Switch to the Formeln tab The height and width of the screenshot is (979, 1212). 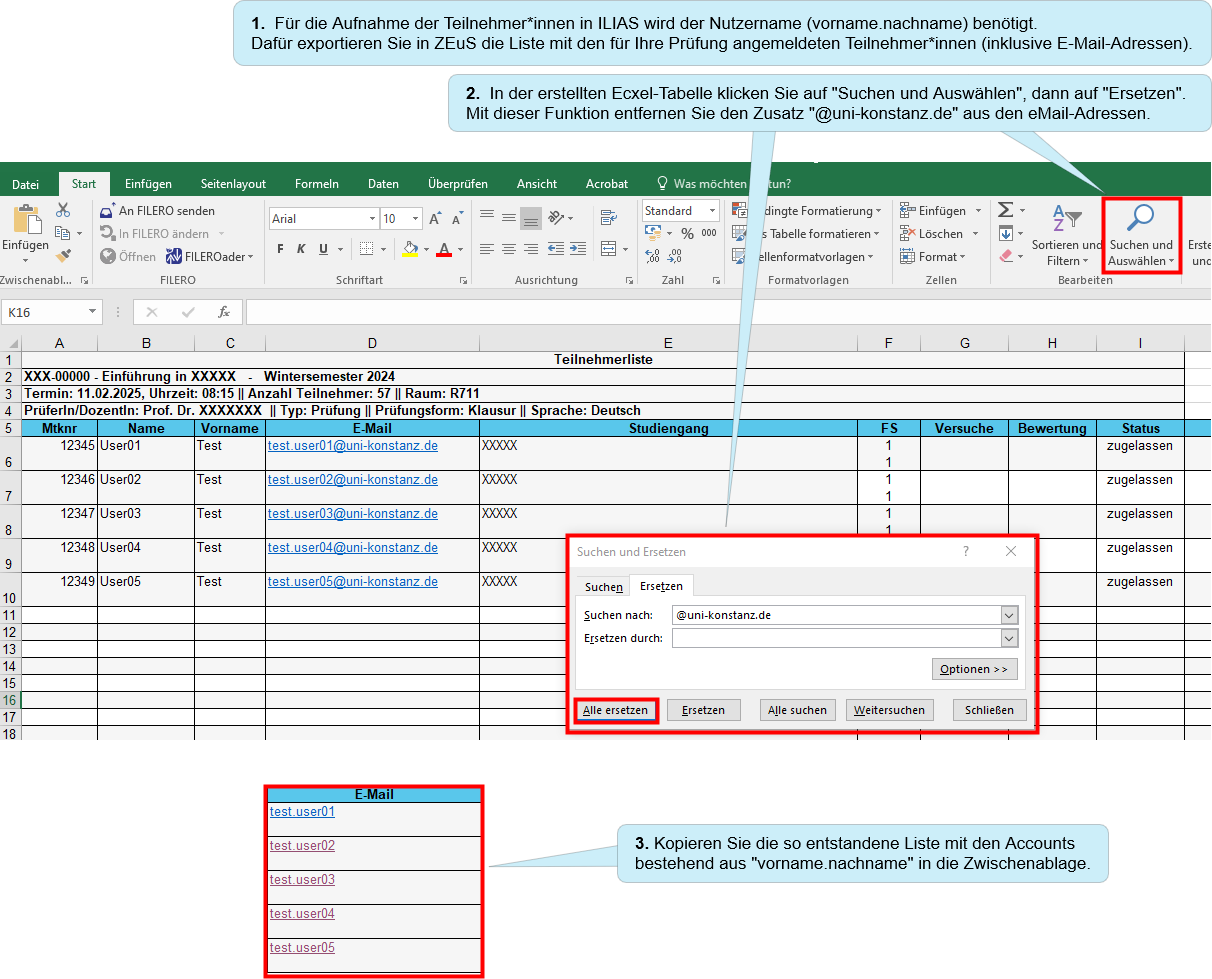[x=317, y=184]
